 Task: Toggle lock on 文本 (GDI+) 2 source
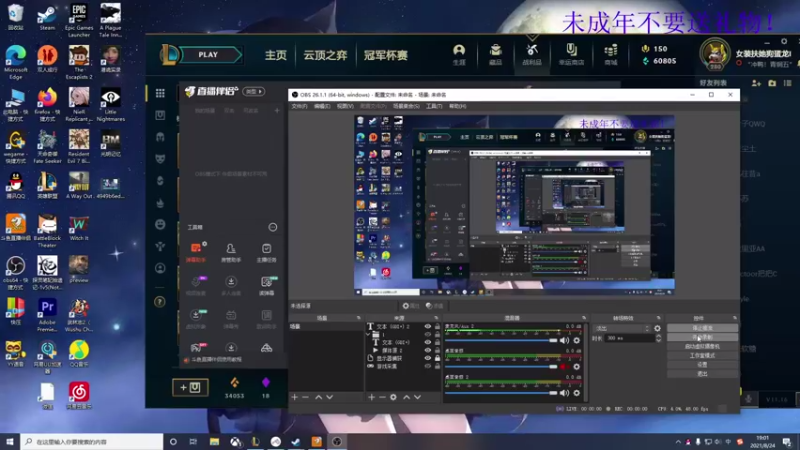437,327
